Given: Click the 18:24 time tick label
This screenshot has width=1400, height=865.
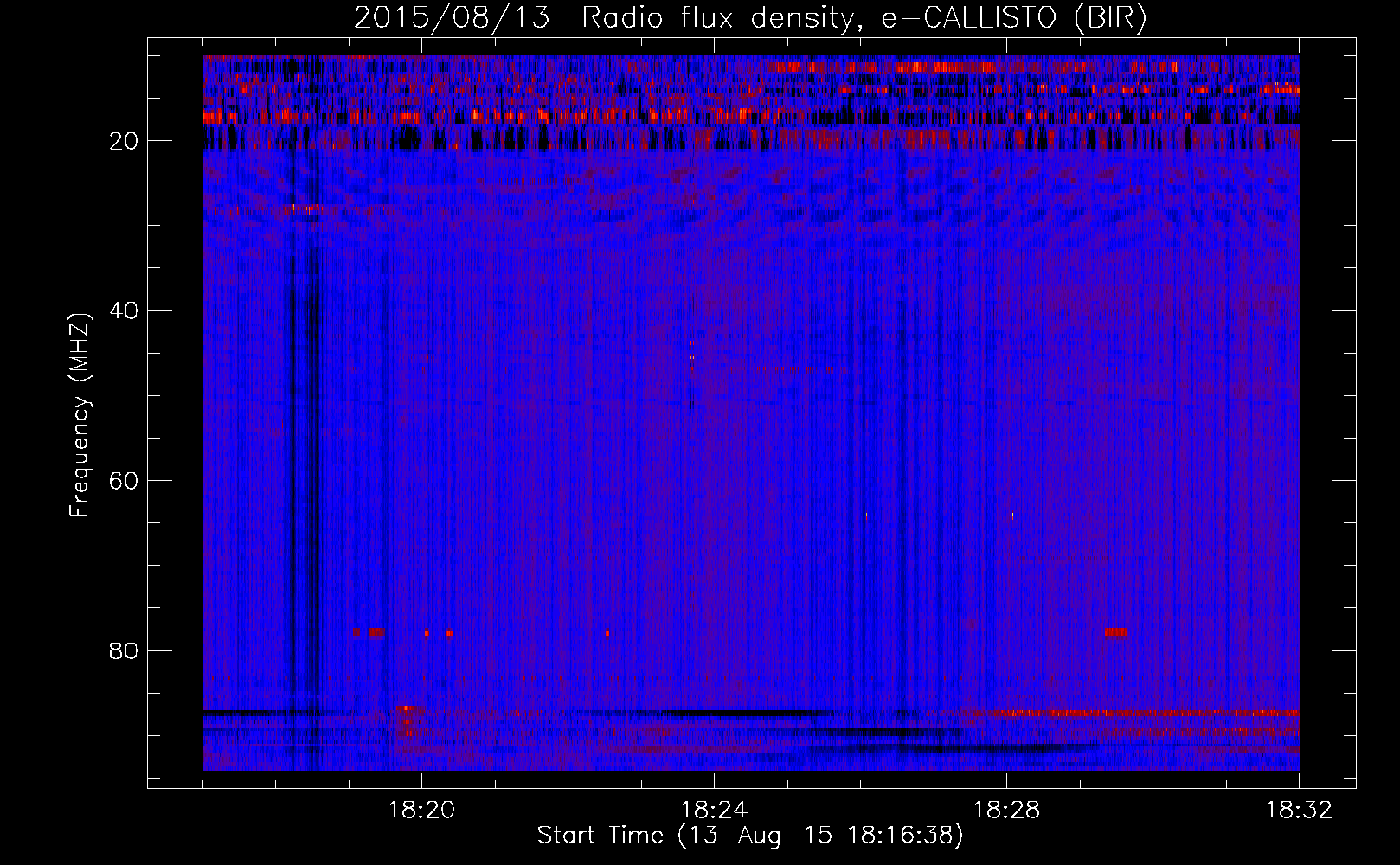Looking at the screenshot, I should pyautogui.click(x=714, y=811).
